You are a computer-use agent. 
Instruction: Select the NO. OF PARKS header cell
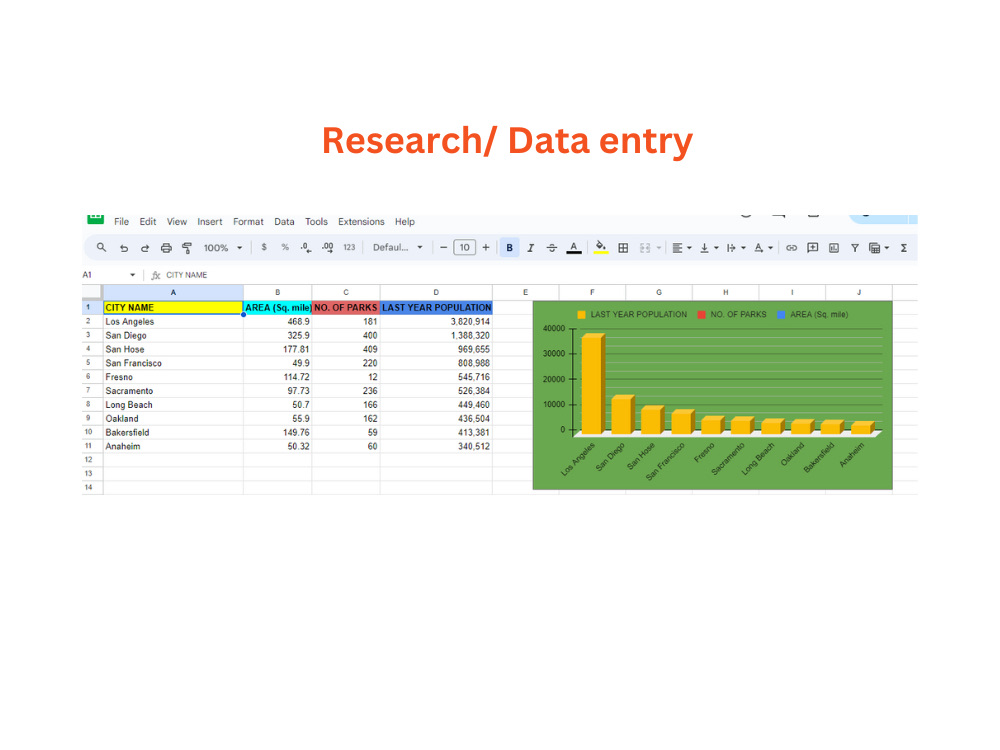[346, 307]
